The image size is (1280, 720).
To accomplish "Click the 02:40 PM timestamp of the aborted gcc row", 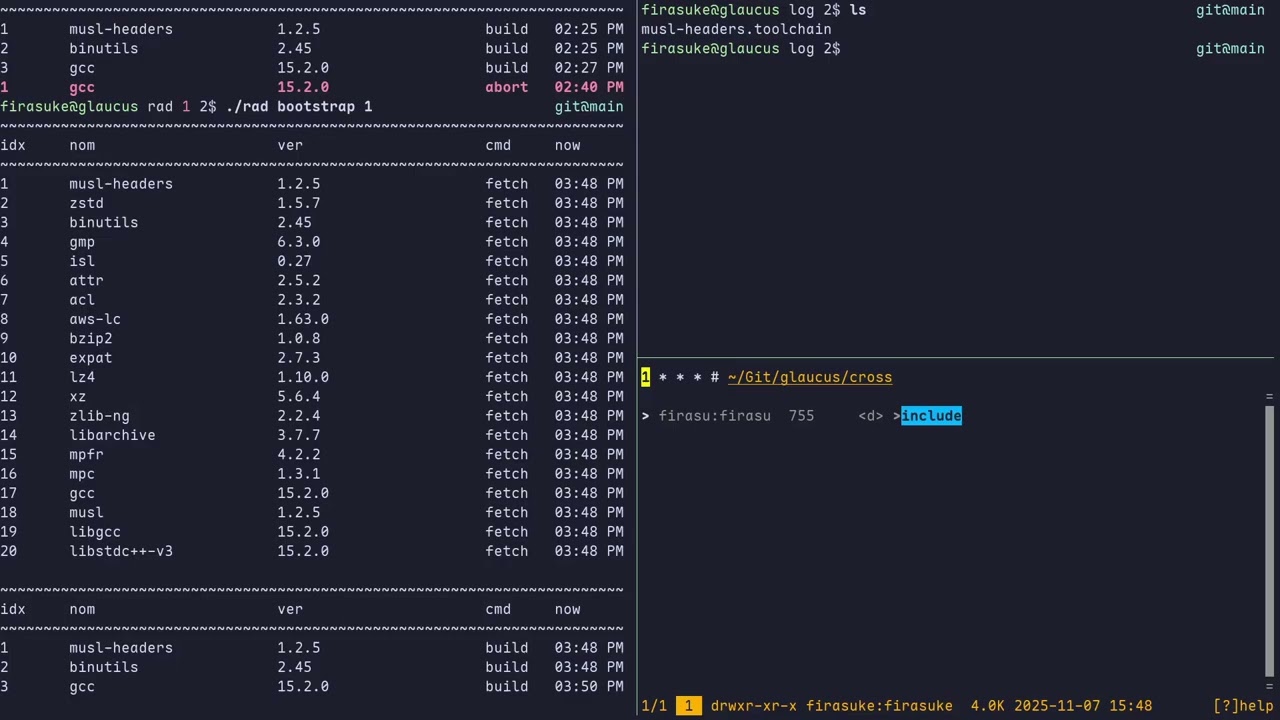I will point(589,87).
